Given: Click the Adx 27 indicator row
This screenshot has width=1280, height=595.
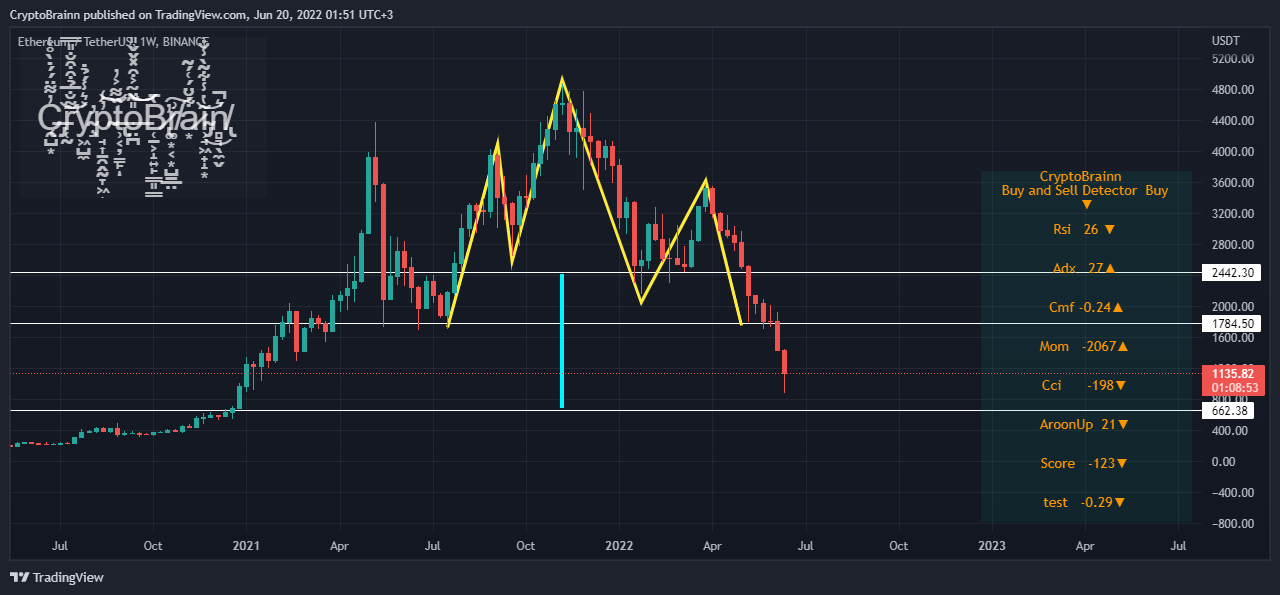Looking at the screenshot, I should [x=1084, y=268].
